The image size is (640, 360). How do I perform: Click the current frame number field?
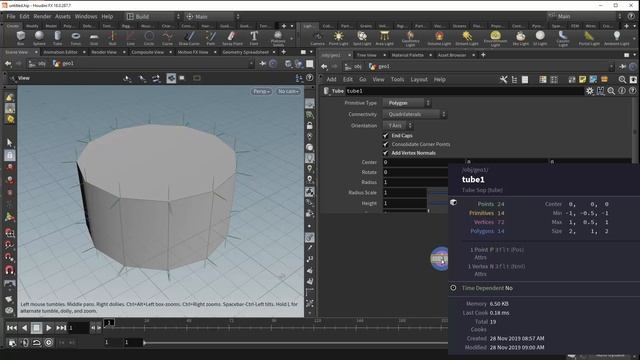coord(78,328)
